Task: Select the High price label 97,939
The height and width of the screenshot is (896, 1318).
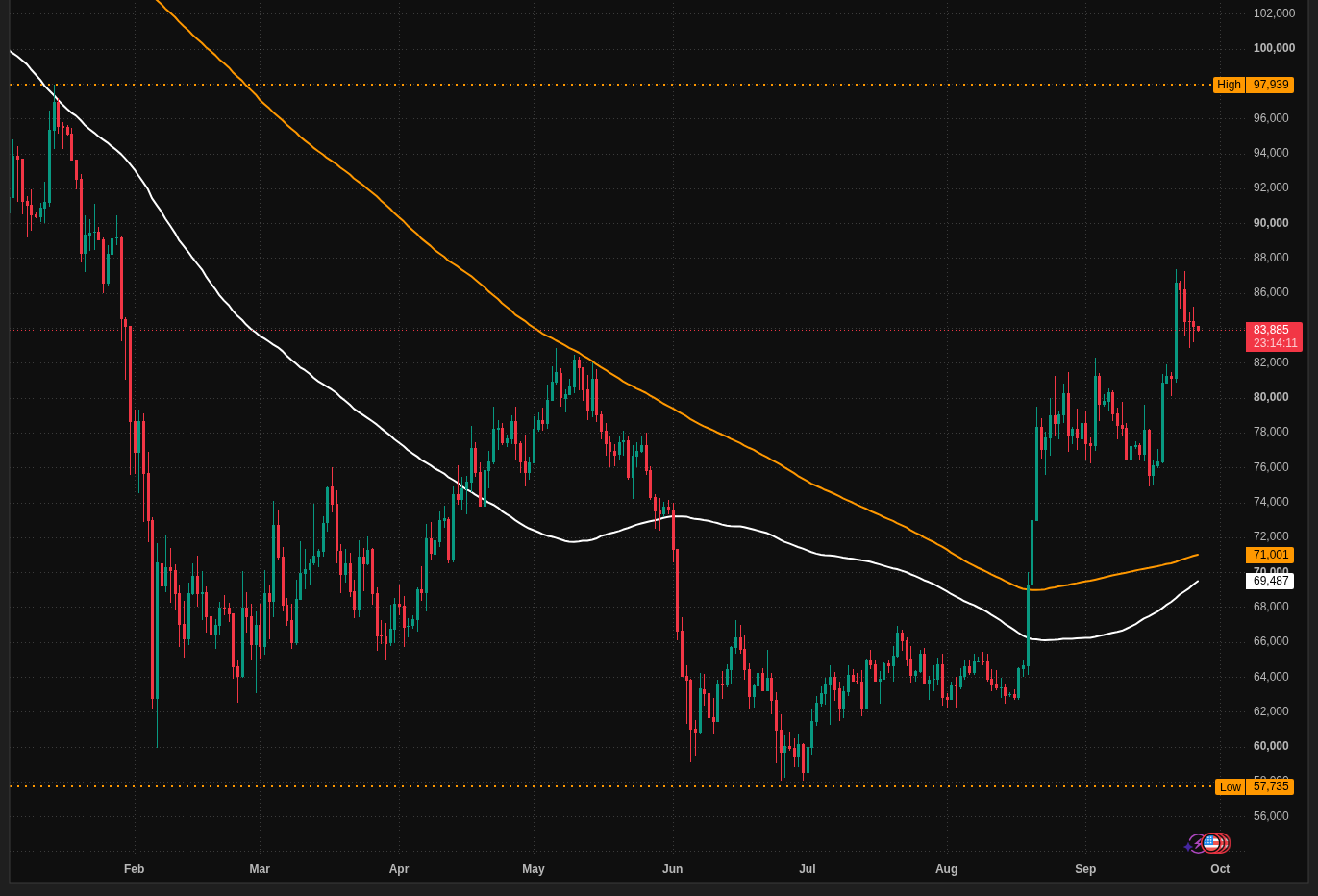Action: (1270, 85)
